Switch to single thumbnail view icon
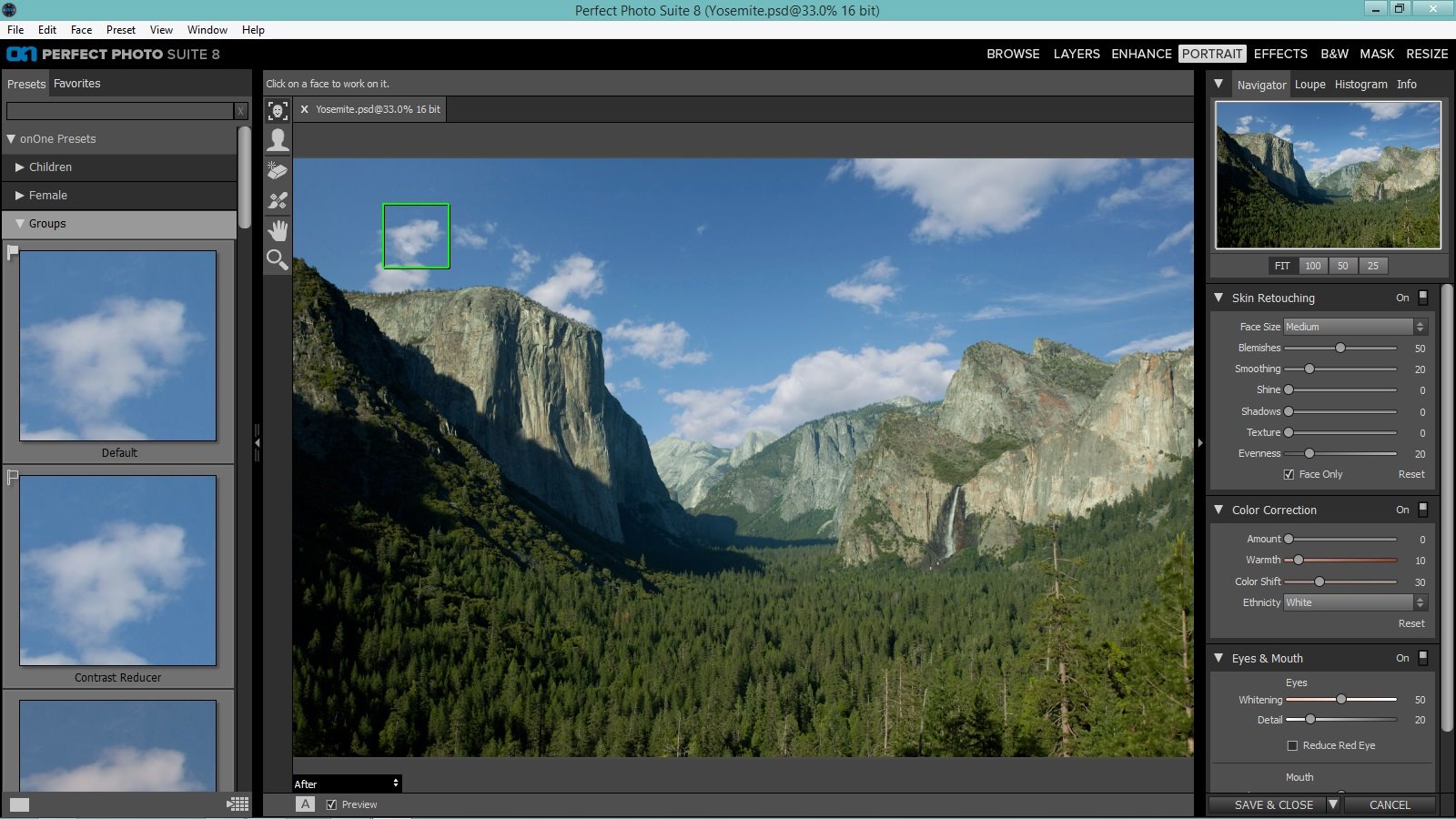This screenshot has width=1456, height=819. point(19,804)
